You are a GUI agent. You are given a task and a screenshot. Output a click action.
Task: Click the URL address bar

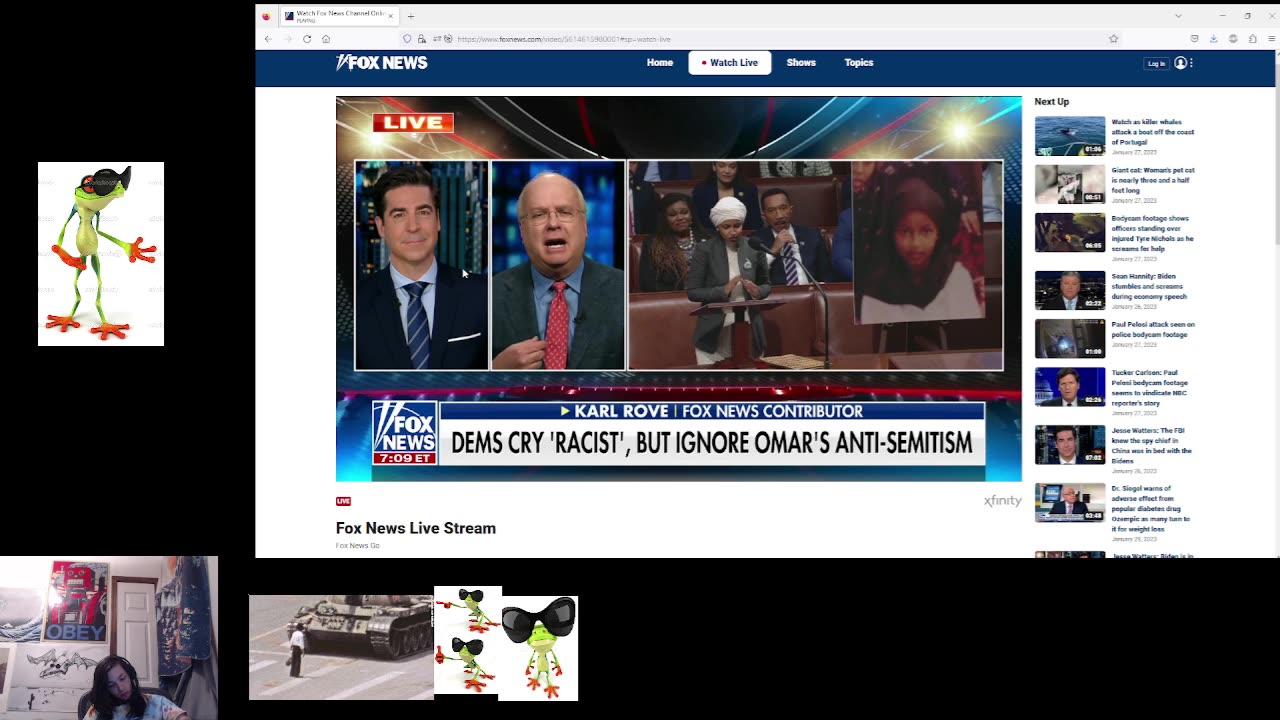(760, 39)
